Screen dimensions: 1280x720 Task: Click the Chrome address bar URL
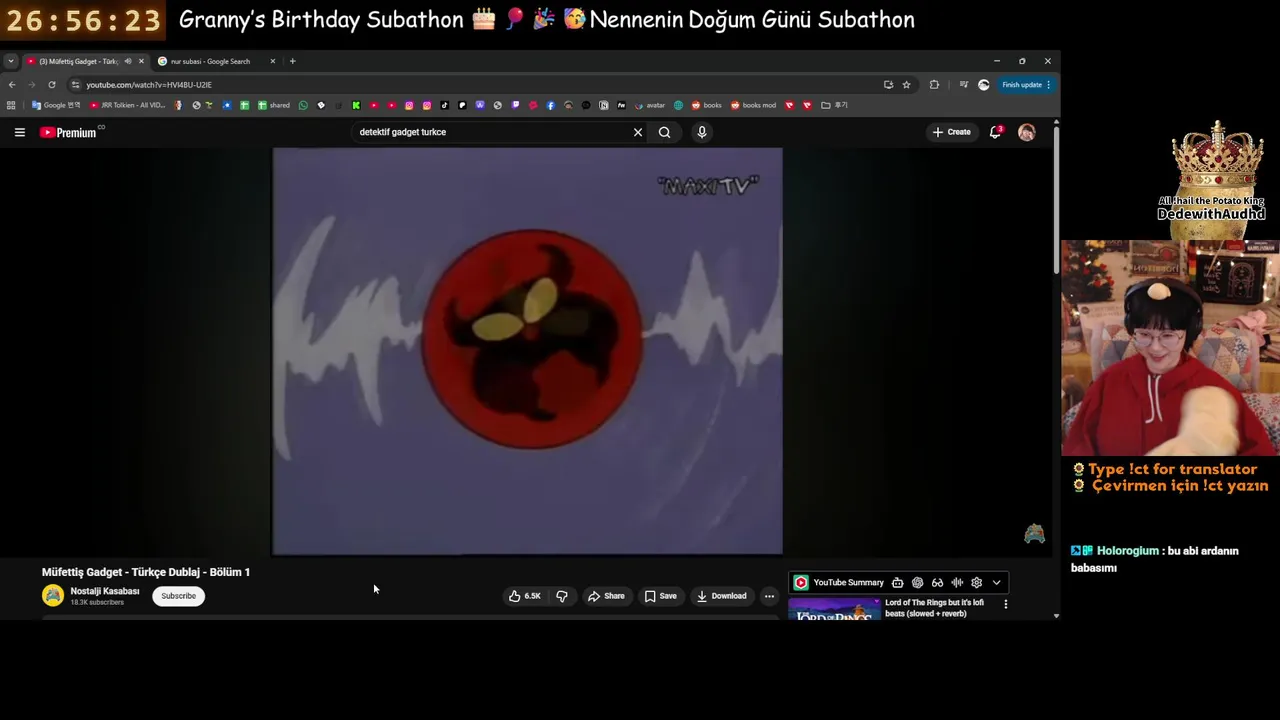(149, 85)
